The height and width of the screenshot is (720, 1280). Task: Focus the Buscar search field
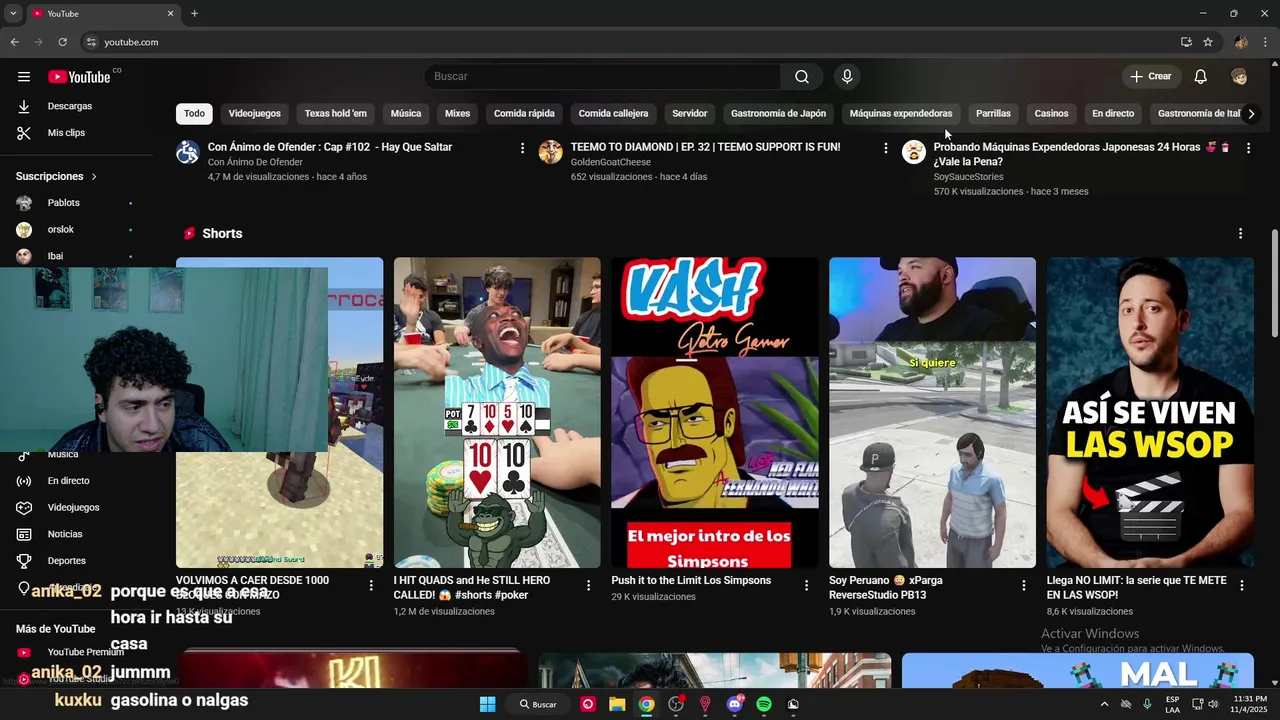[x=603, y=77]
